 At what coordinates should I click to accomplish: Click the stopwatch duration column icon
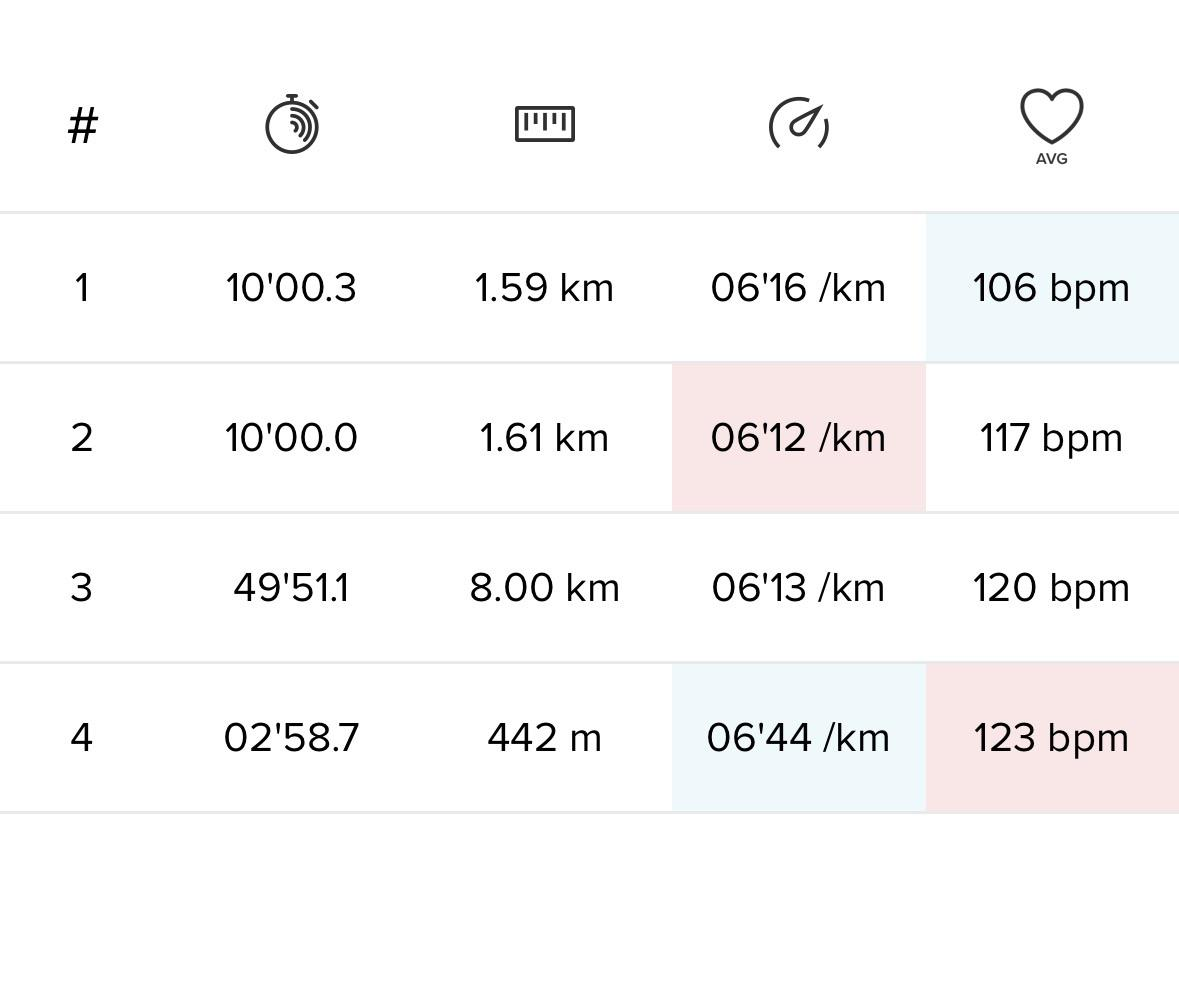pos(292,125)
